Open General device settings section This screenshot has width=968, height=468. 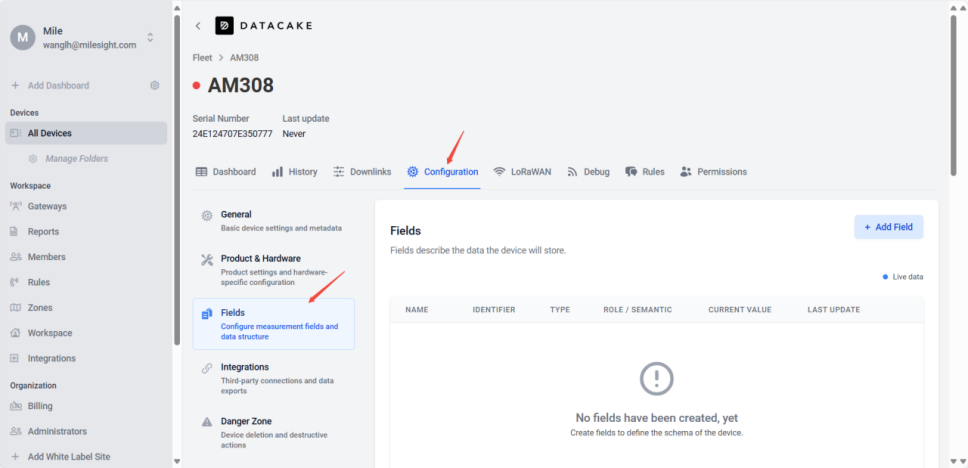(x=273, y=220)
